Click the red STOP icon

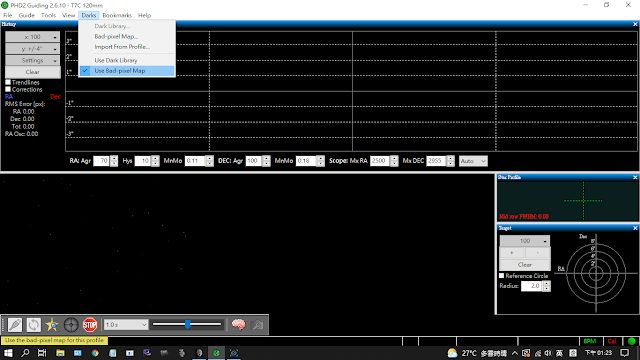(90, 325)
